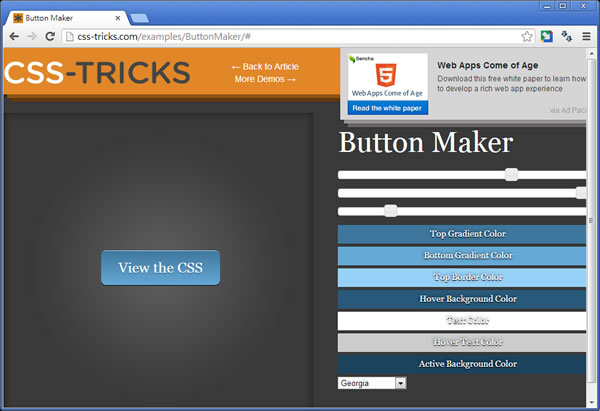Click Read the white paper ad button
The width and height of the screenshot is (600, 411).
[x=387, y=108]
